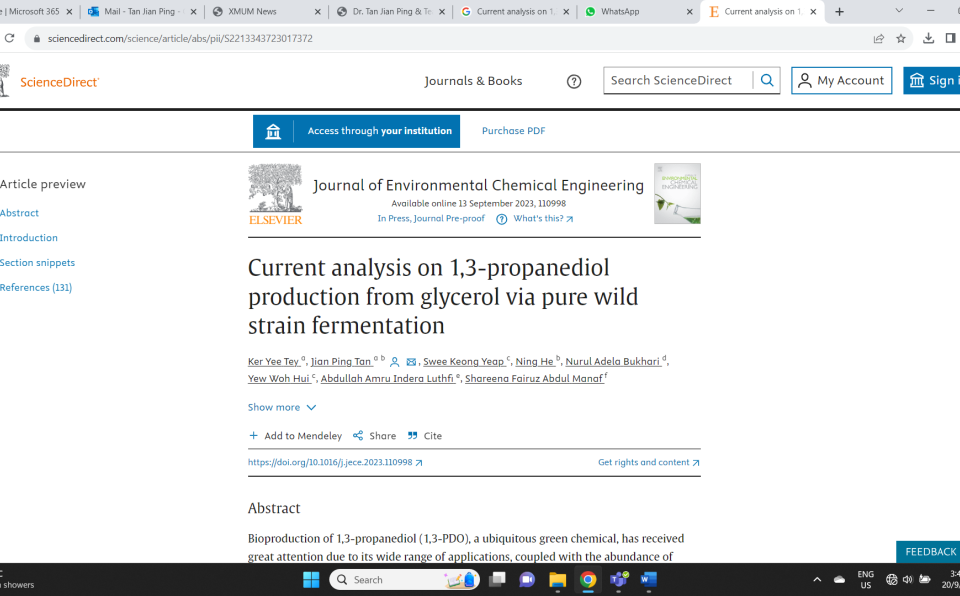960x596 pixels.
Task: Click Access through your institution button
Action: (356, 131)
